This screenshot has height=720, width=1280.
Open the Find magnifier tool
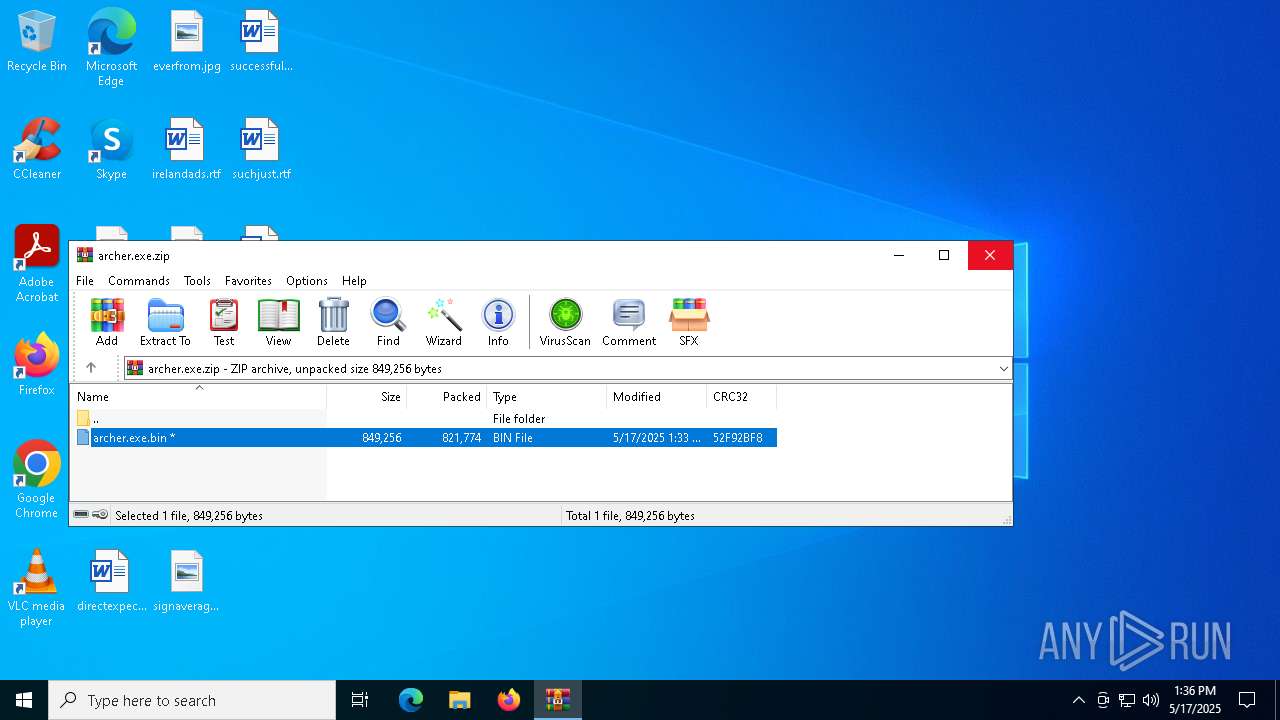[388, 322]
